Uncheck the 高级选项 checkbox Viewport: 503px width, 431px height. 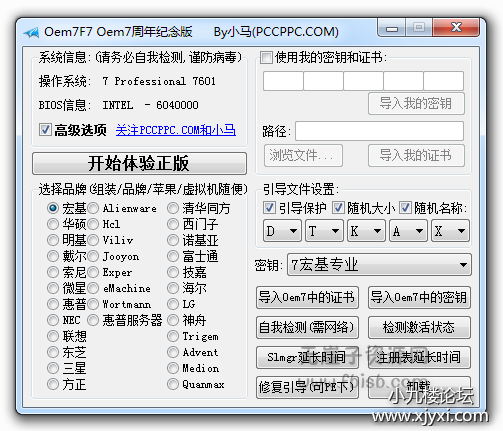45,130
